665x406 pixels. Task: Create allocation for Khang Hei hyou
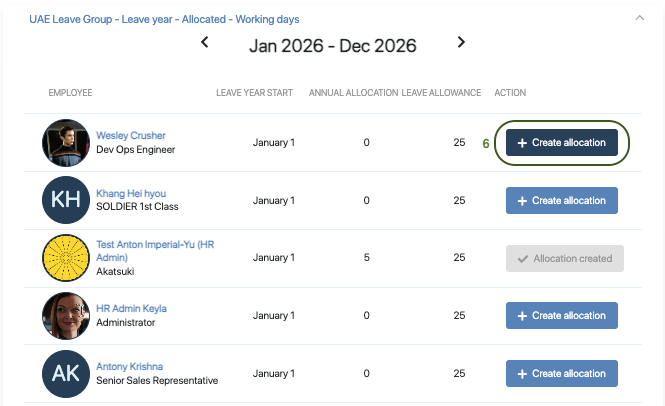(x=561, y=200)
